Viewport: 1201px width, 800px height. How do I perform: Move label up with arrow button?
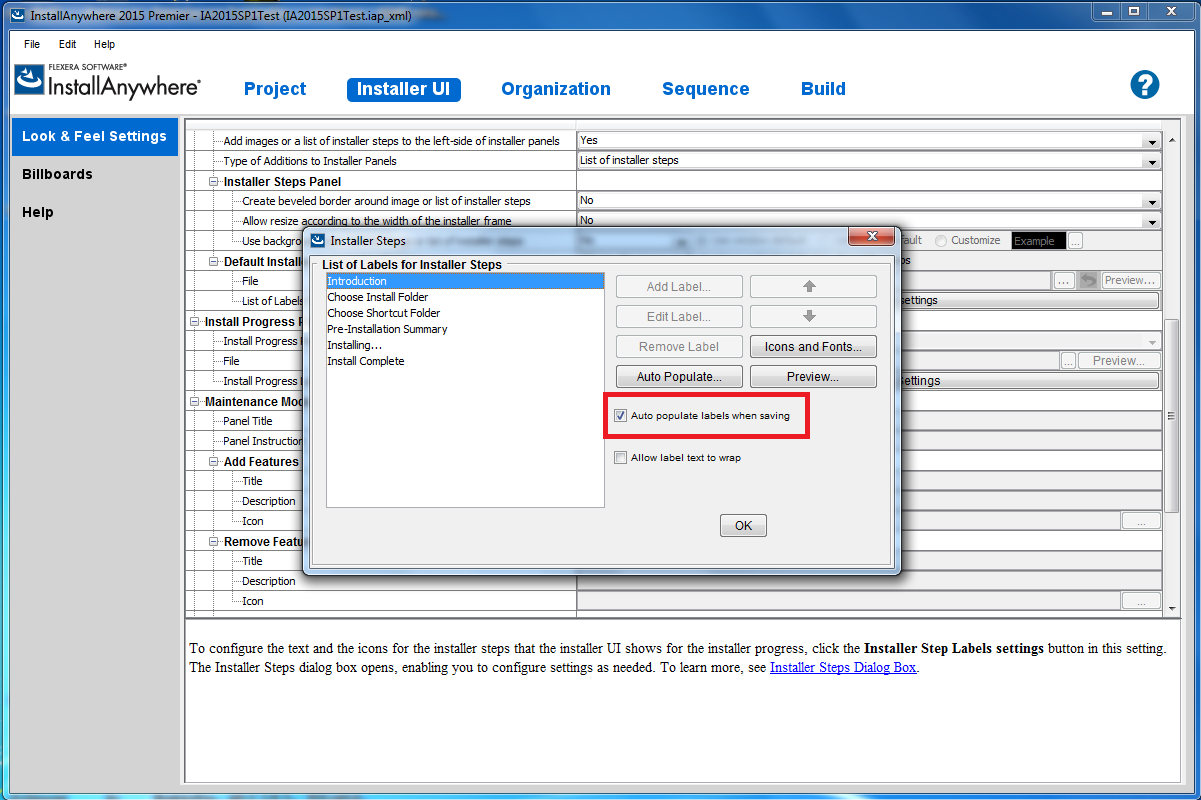point(813,287)
